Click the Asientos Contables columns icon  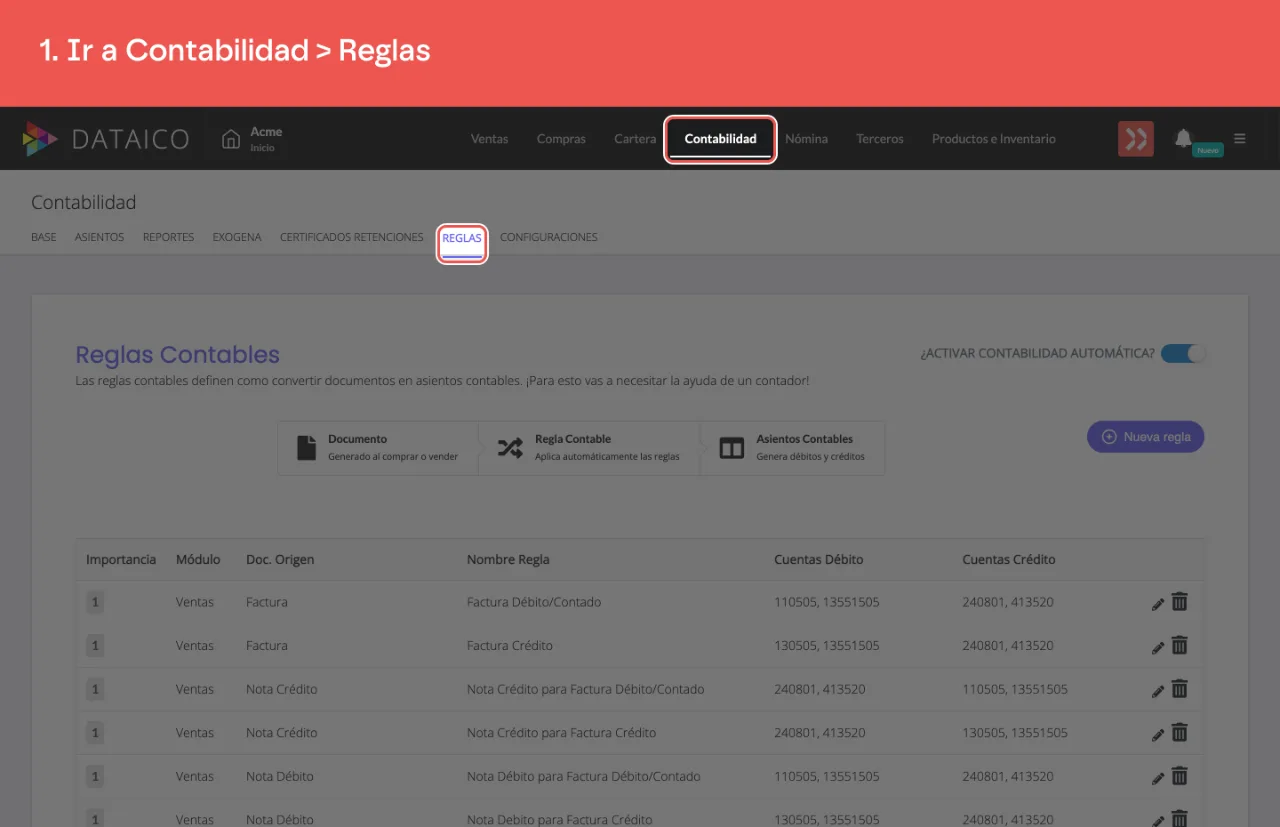(x=732, y=448)
